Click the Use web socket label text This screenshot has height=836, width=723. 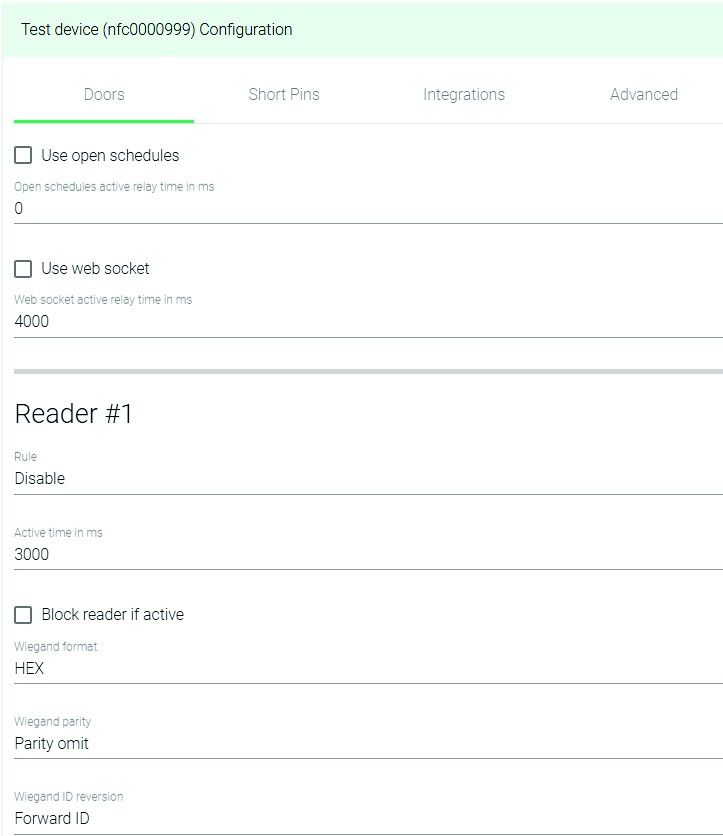(x=95, y=269)
